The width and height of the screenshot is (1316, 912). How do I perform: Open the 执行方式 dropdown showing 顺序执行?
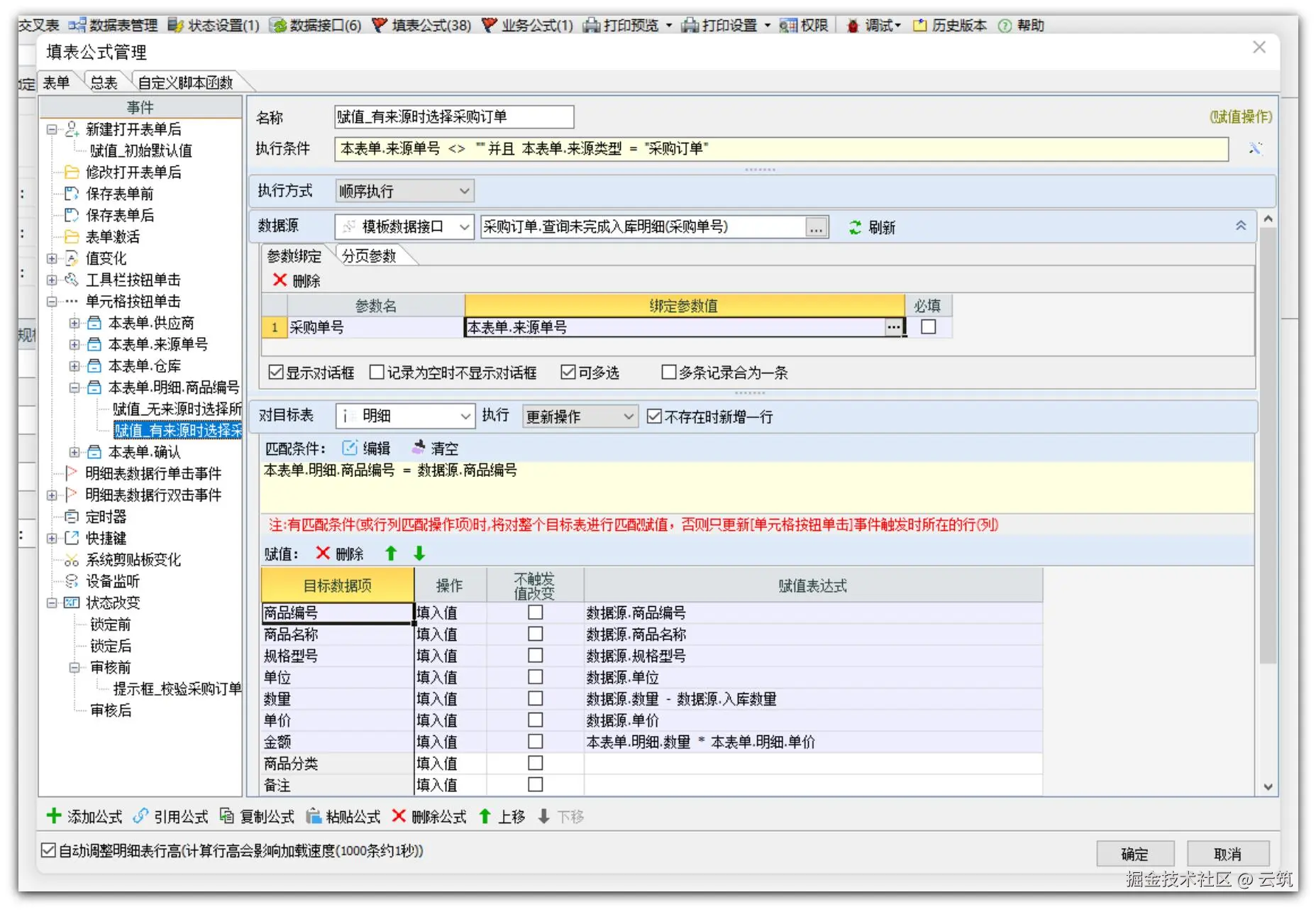pos(464,190)
